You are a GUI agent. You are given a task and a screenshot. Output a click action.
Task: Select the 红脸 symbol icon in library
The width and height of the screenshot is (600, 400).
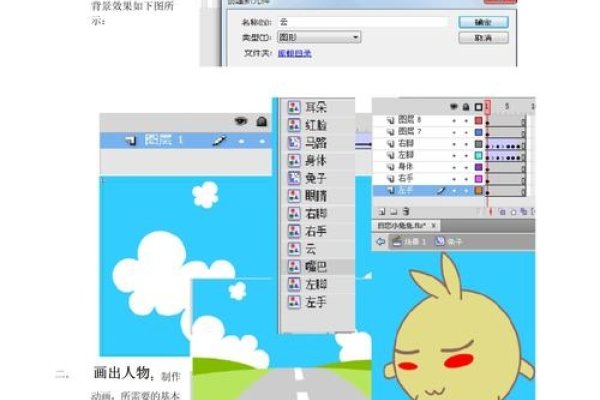tap(294, 125)
